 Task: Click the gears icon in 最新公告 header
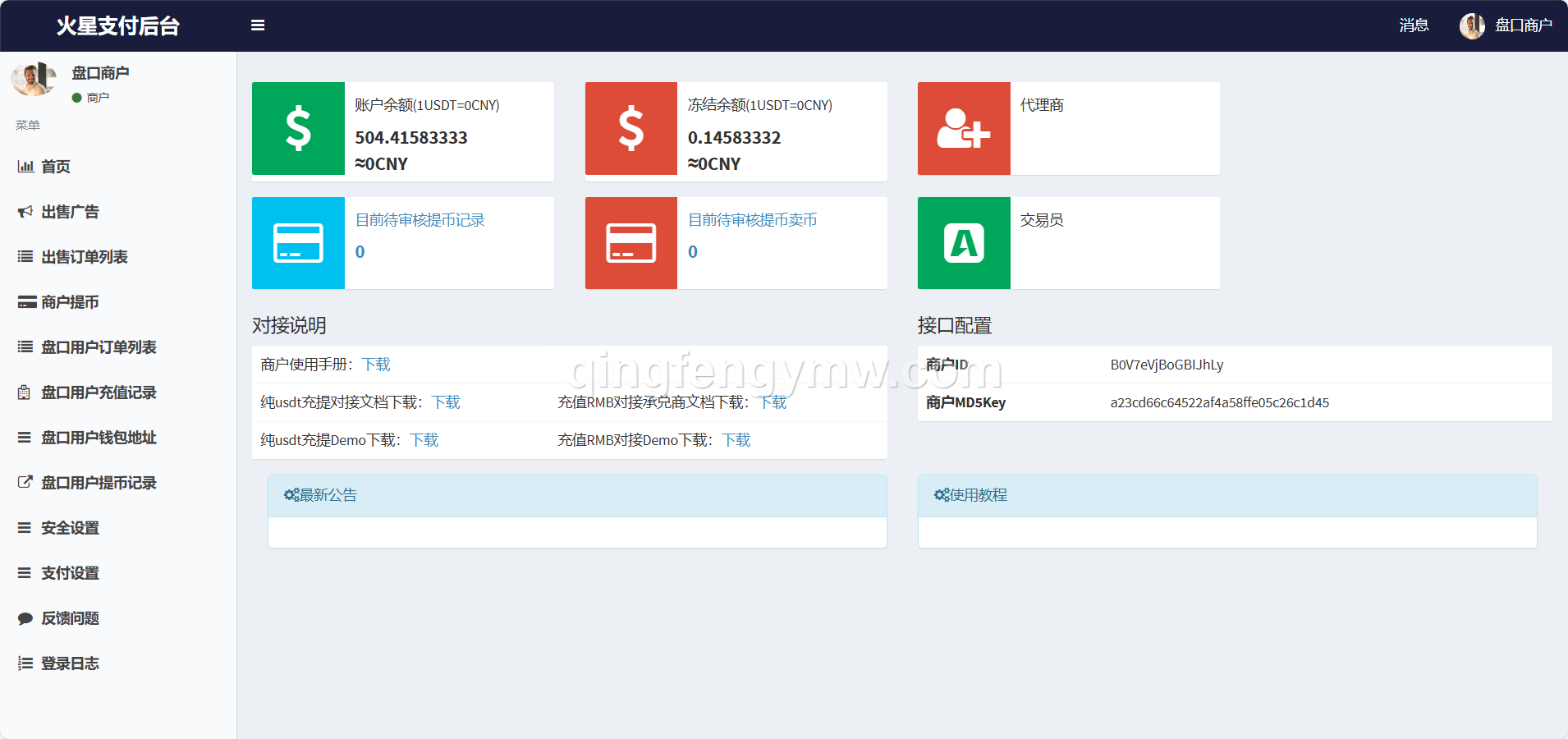(291, 495)
